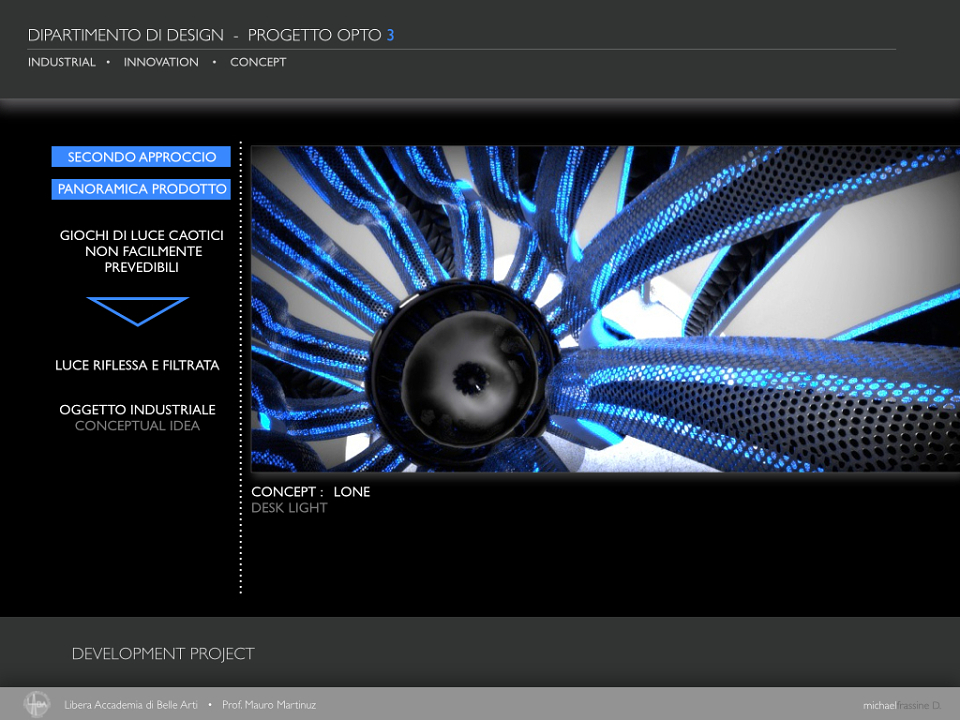This screenshot has height=720, width=960.
Task: Click Prof. Mauro Martinuz in footer
Action: click(x=269, y=705)
